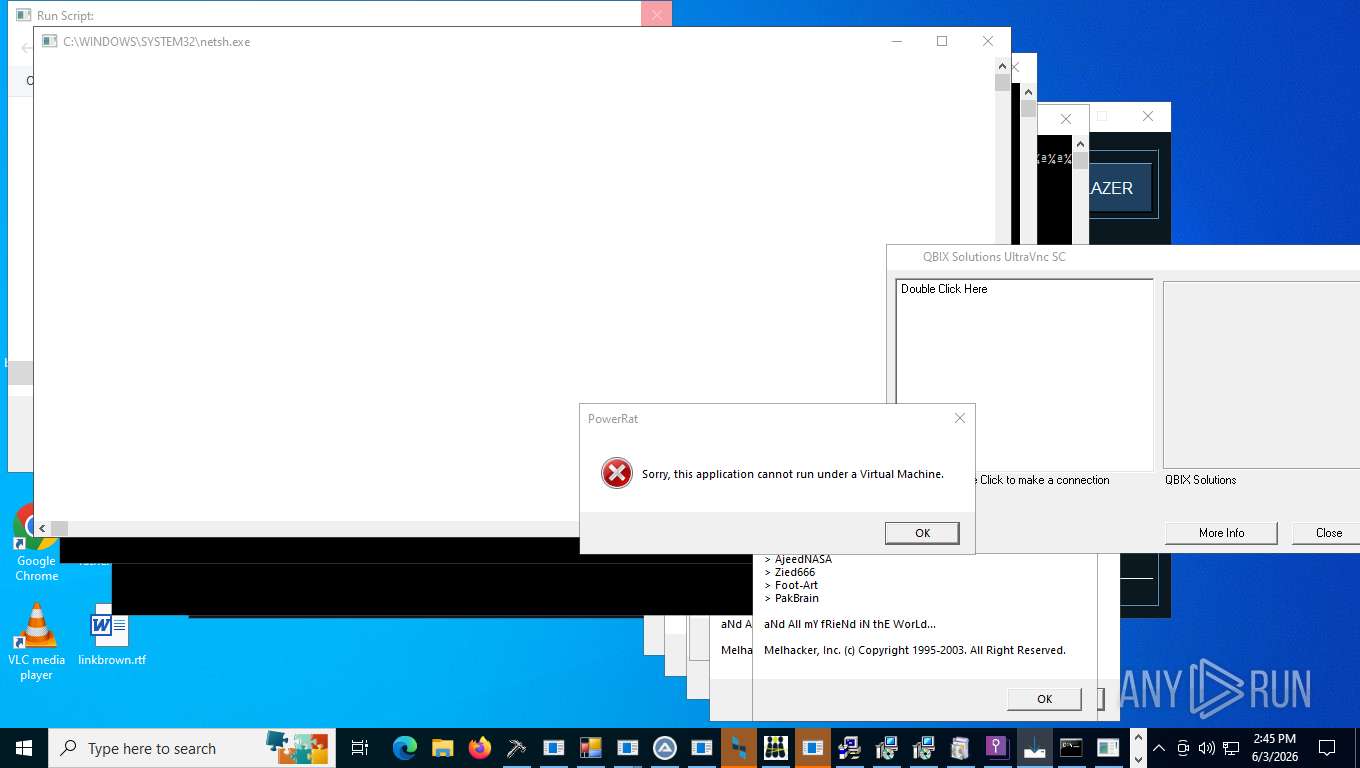Image resolution: width=1360 pixels, height=768 pixels.
Task: Click the taskbar overflow scroll-down arrow
Action: coord(1139,758)
